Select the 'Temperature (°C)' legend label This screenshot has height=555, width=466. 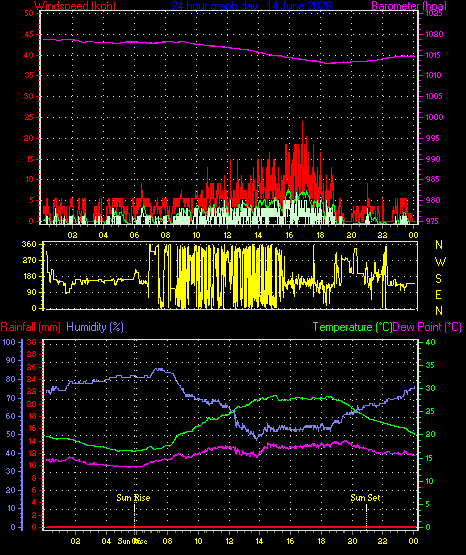[352, 327]
